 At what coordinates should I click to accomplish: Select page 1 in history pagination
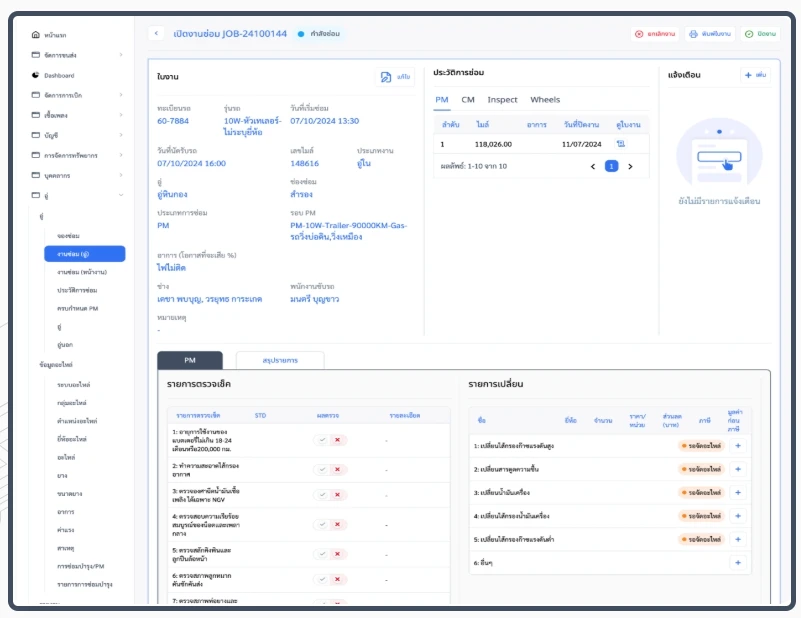[x=611, y=166]
